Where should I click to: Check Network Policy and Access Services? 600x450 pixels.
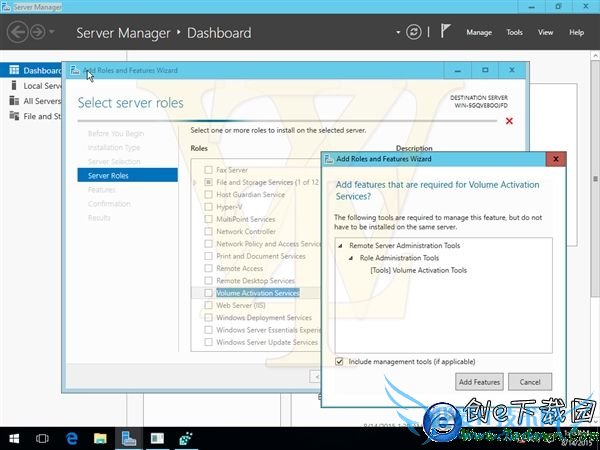click(208, 244)
